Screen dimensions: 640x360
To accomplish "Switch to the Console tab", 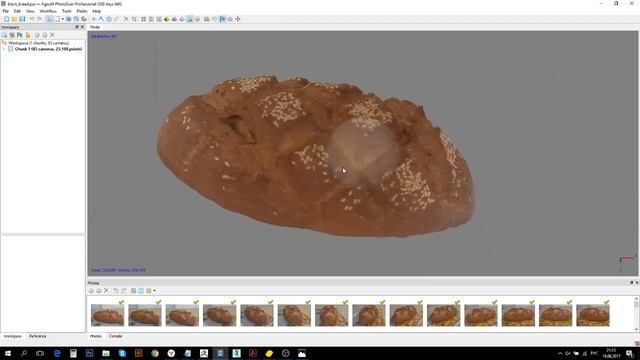I will [116, 336].
